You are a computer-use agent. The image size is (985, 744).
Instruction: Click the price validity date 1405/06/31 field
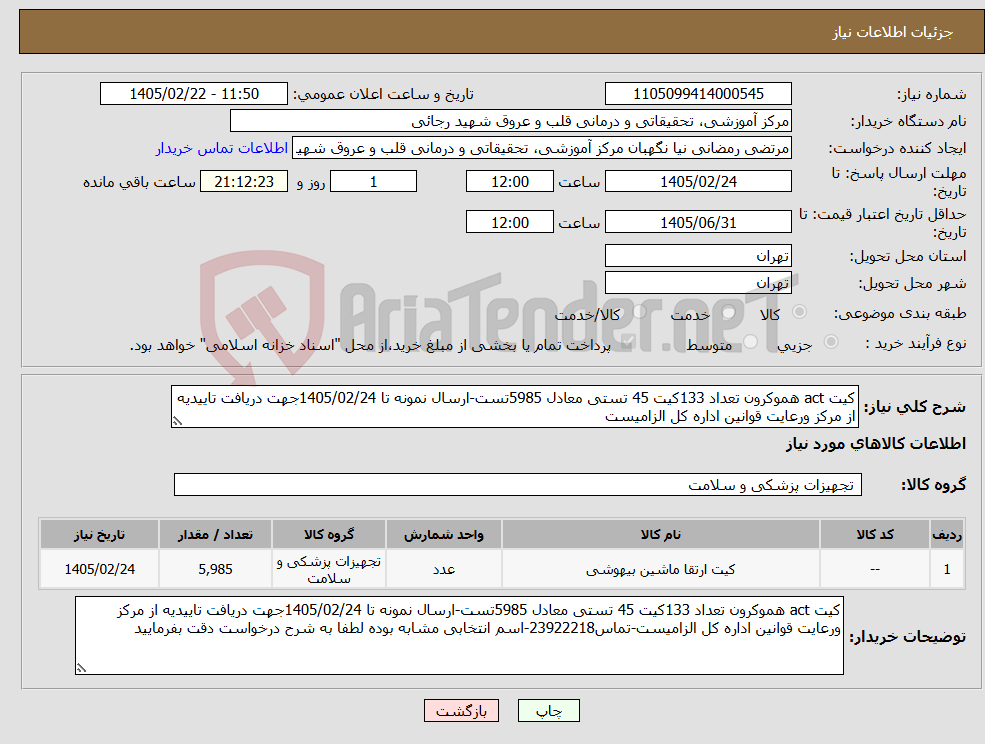pos(698,222)
